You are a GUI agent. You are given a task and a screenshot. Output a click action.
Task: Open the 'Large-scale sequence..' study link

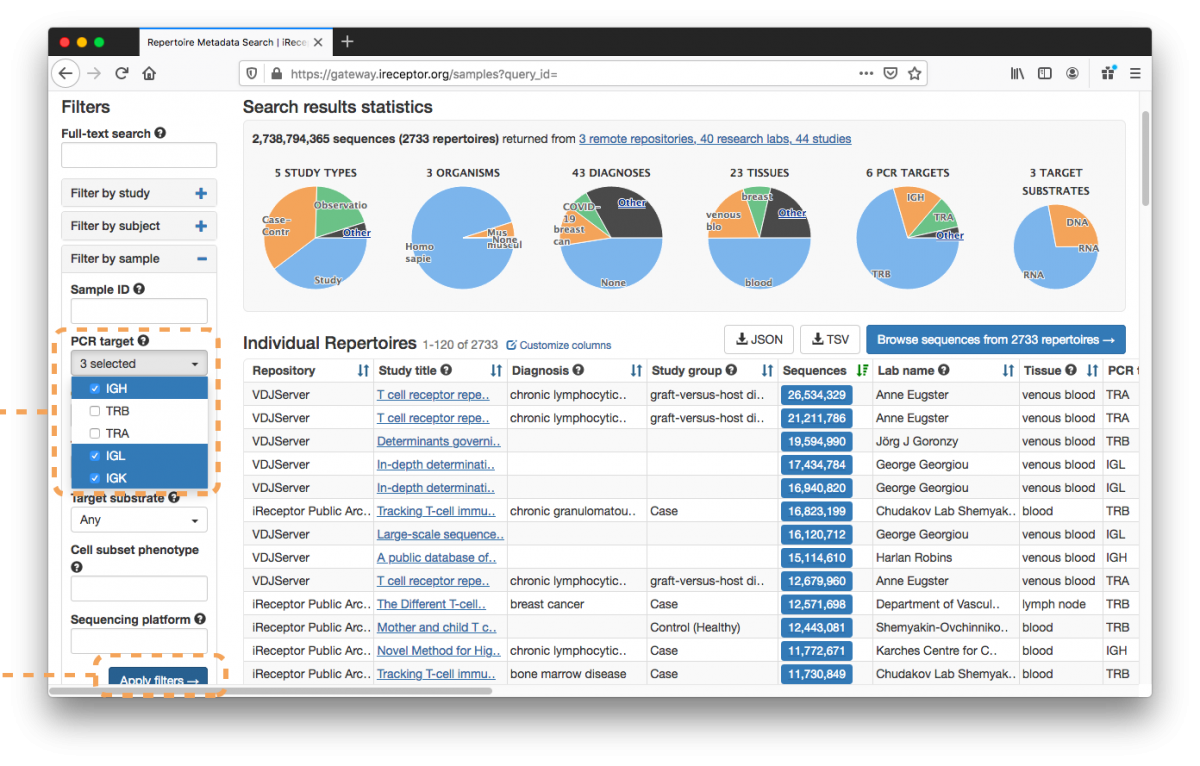tap(440, 534)
